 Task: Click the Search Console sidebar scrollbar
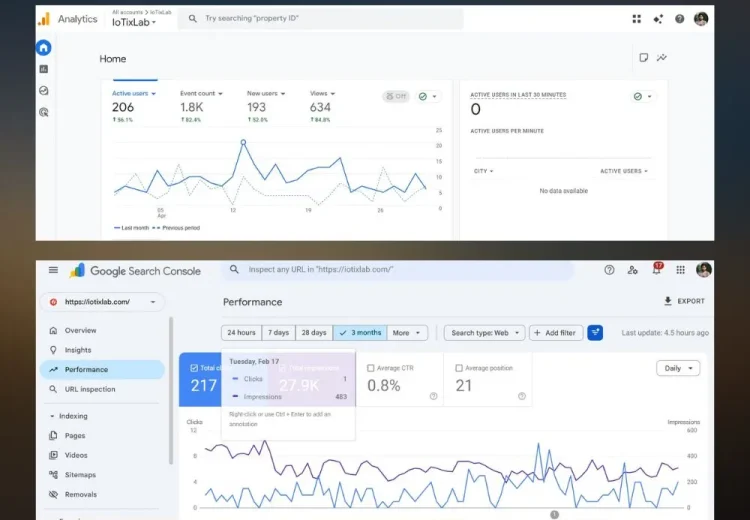click(x=171, y=390)
